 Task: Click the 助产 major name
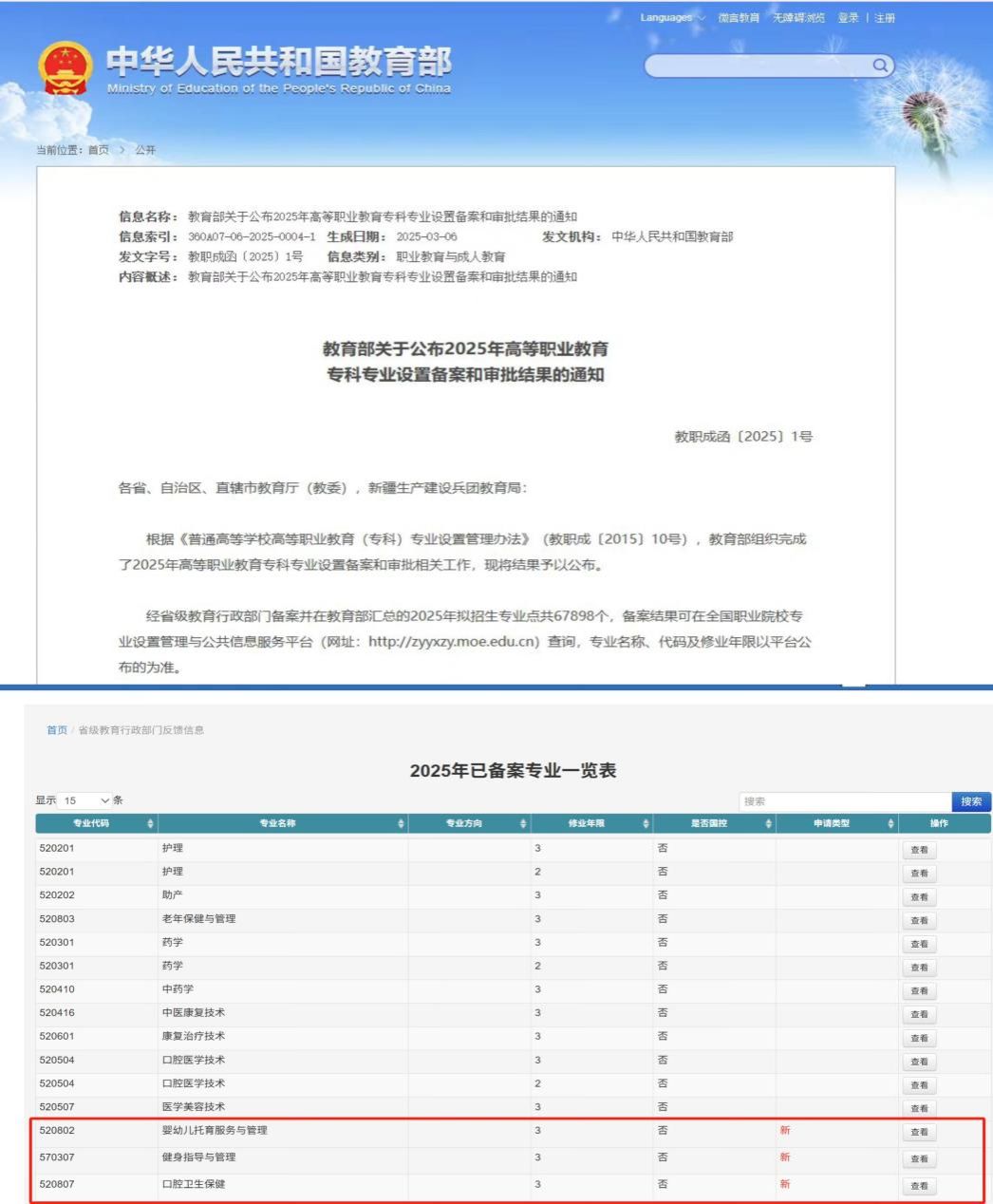(172, 895)
